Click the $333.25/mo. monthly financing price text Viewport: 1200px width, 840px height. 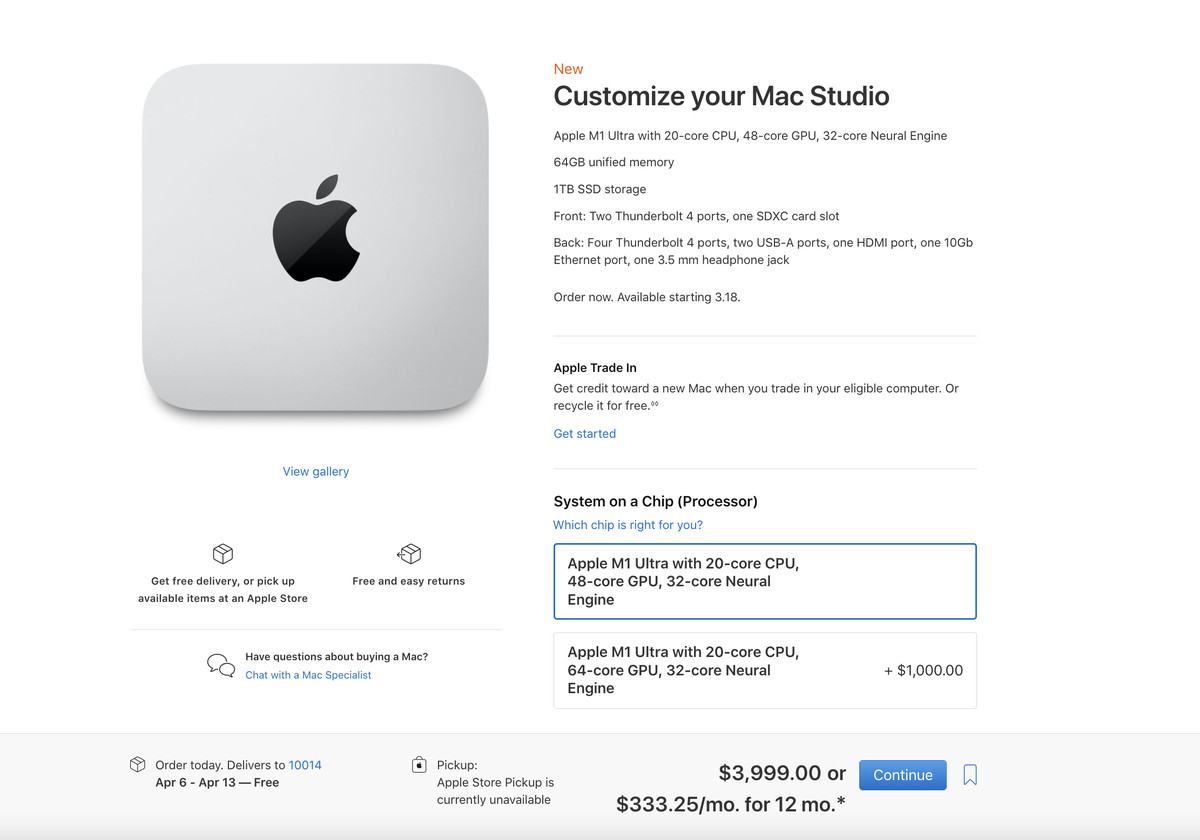[x=732, y=804]
